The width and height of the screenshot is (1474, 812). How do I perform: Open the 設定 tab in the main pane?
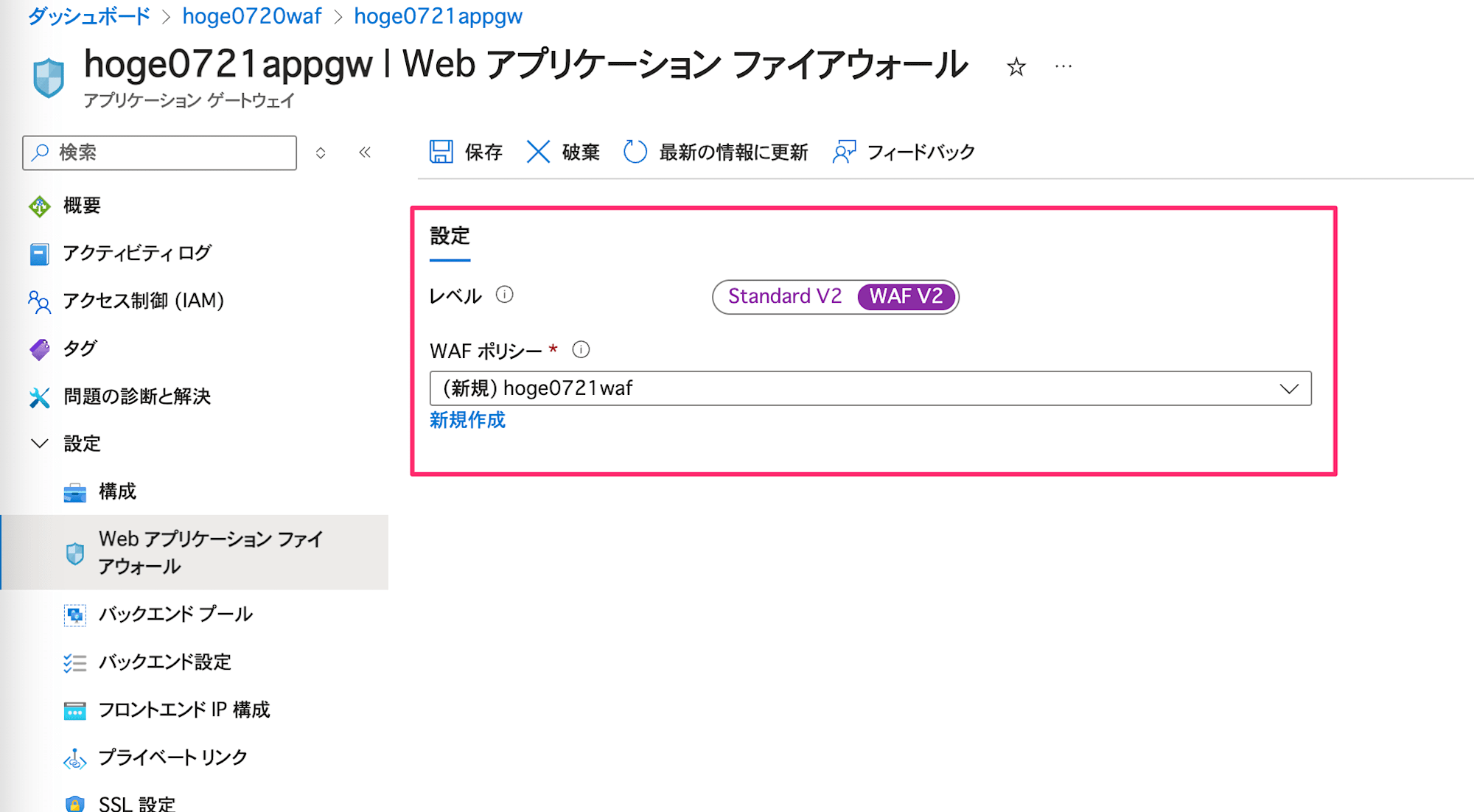[450, 237]
